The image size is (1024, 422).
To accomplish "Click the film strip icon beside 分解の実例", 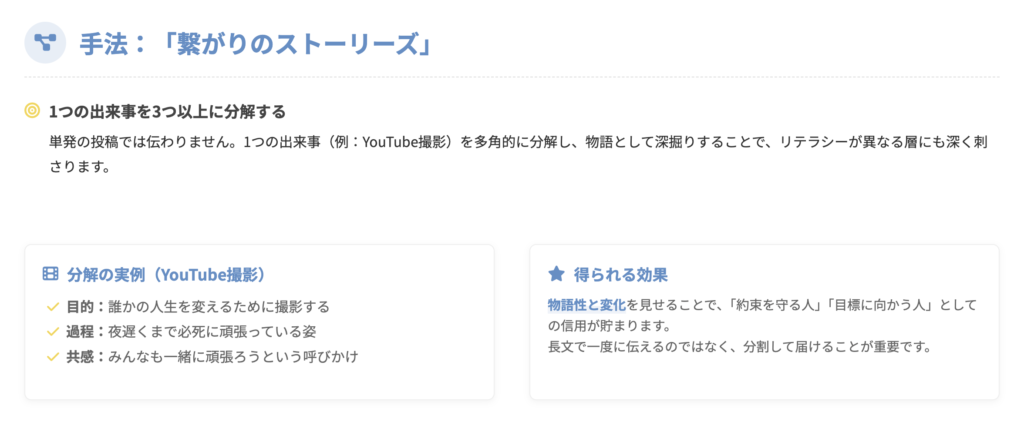I will tap(51, 274).
